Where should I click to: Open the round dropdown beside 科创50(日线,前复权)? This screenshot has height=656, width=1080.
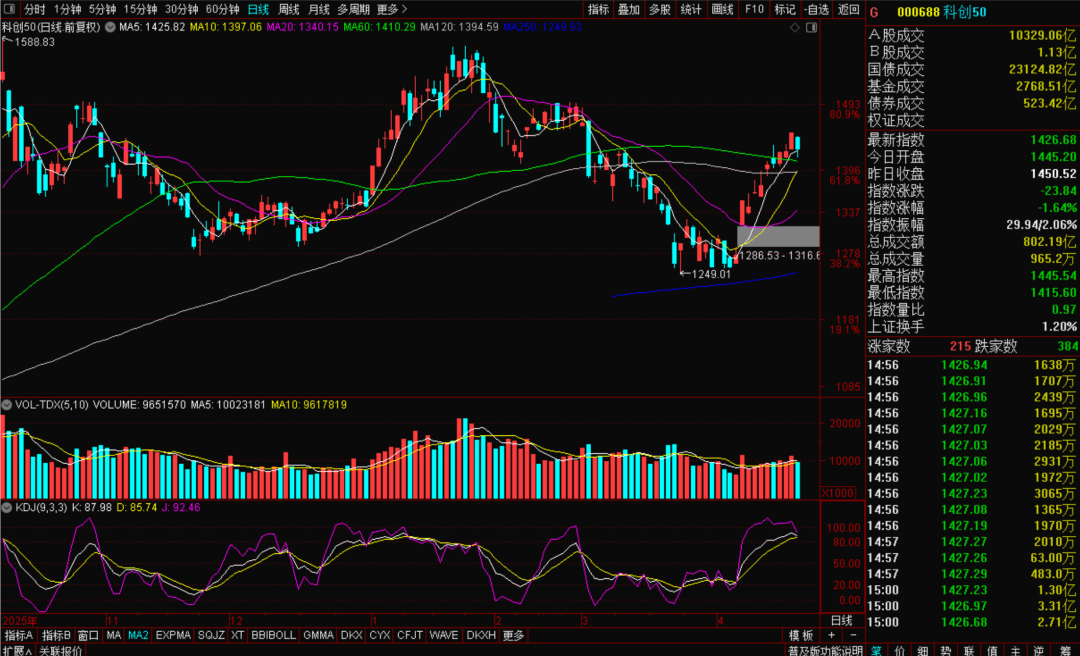point(110,27)
